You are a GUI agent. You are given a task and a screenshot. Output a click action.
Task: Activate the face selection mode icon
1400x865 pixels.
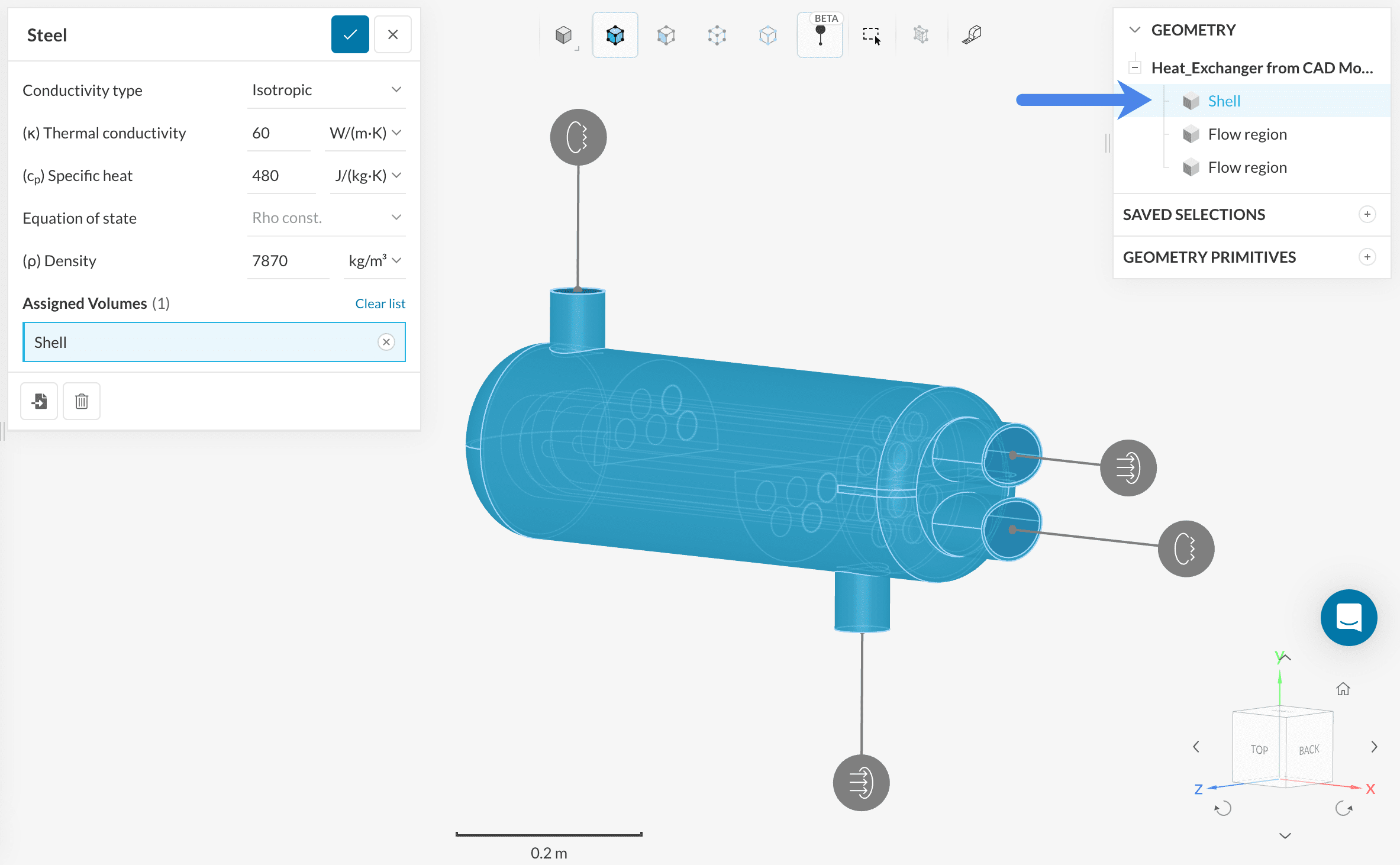point(666,35)
